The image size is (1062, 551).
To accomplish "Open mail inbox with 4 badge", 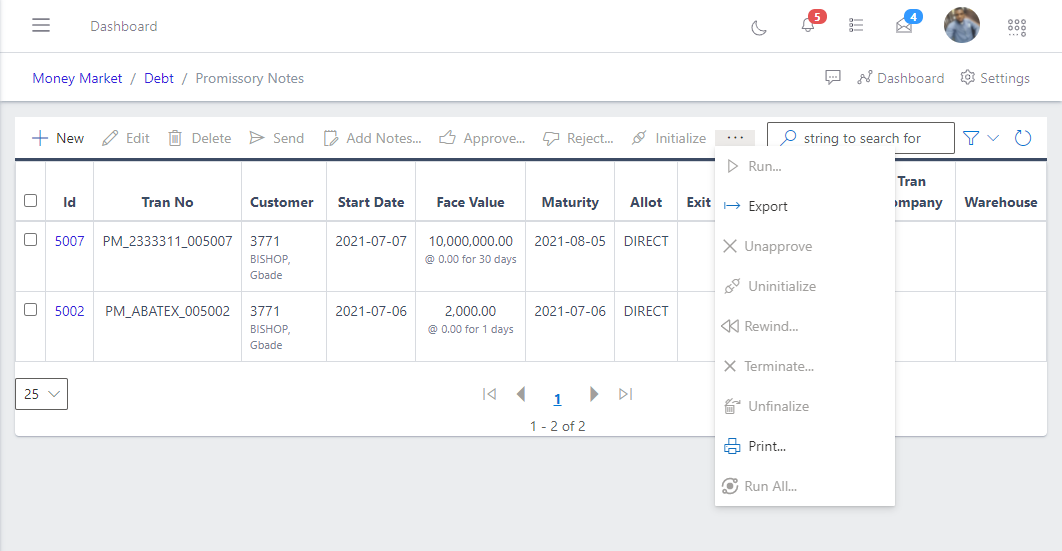I will pyautogui.click(x=904, y=26).
